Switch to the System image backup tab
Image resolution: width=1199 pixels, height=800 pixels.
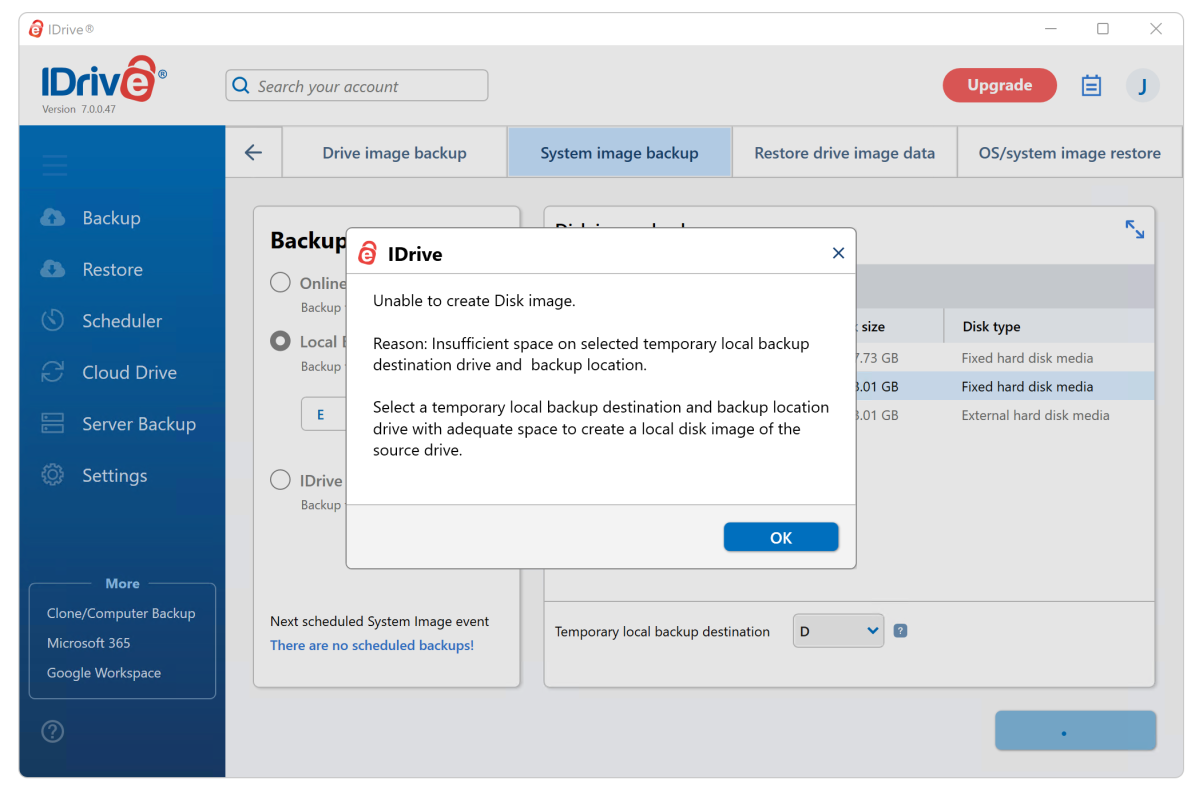coord(619,153)
